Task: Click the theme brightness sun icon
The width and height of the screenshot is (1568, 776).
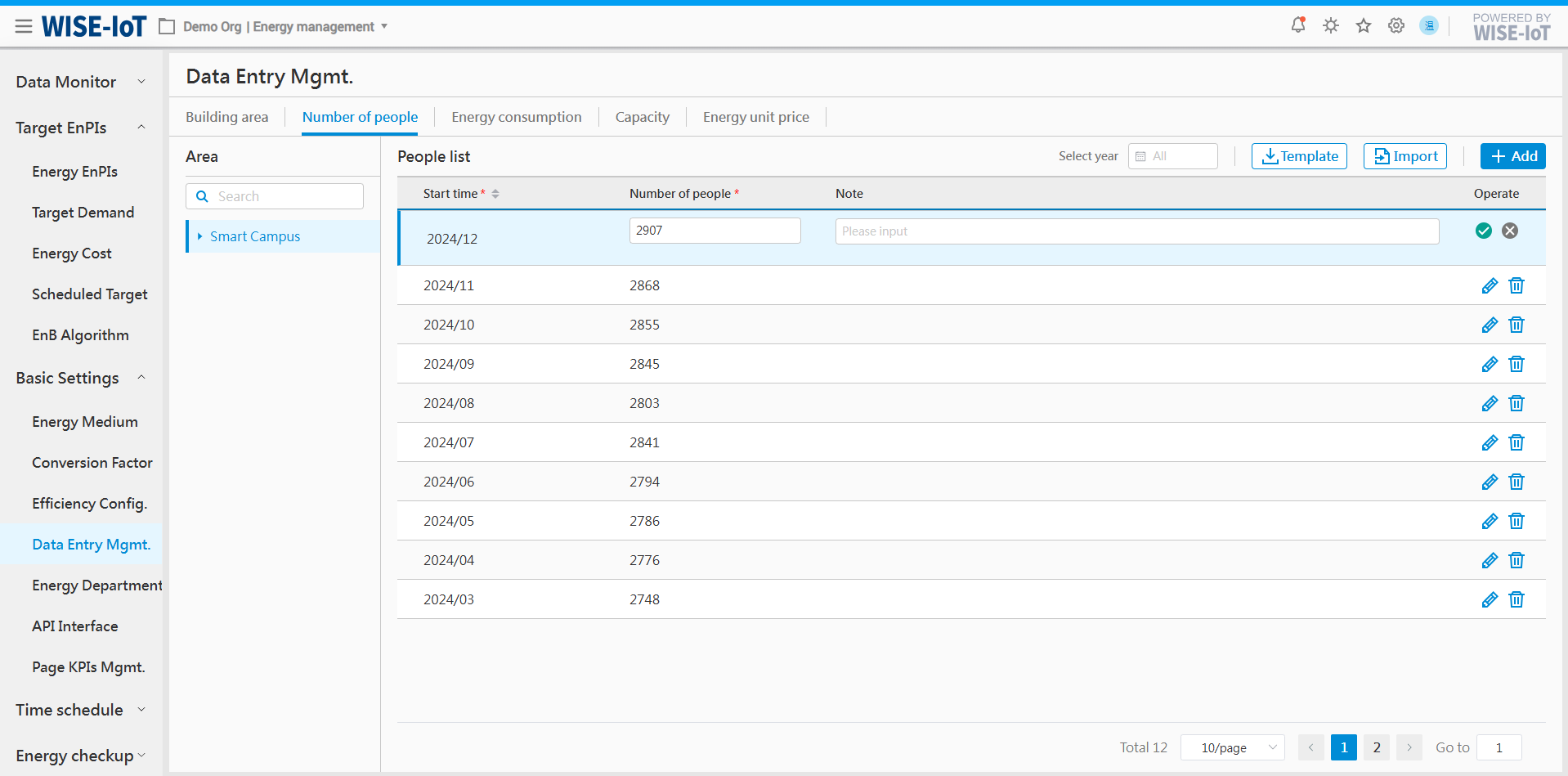Action: [x=1331, y=25]
